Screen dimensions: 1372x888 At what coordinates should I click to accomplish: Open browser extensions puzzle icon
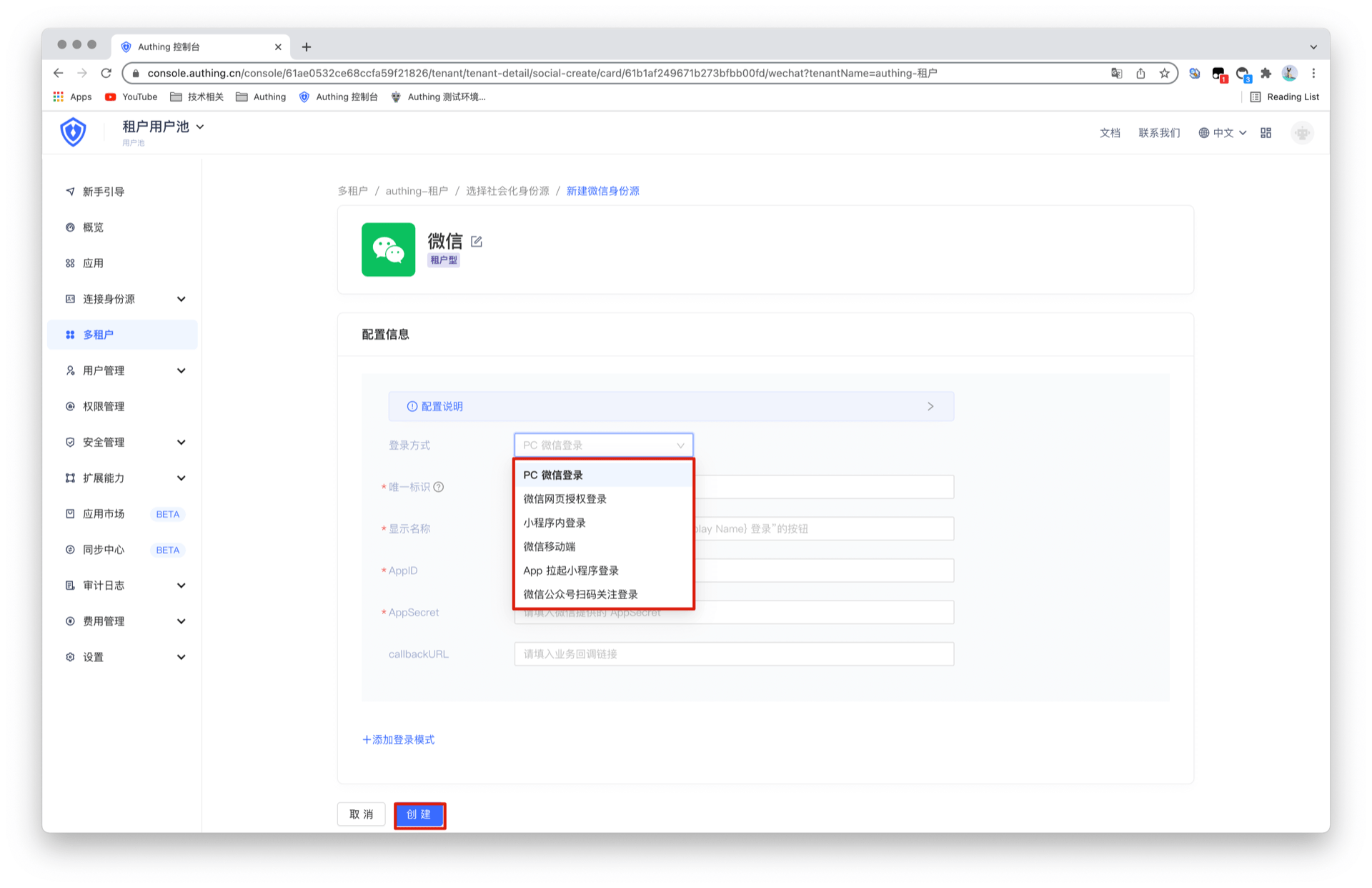pos(1266,73)
